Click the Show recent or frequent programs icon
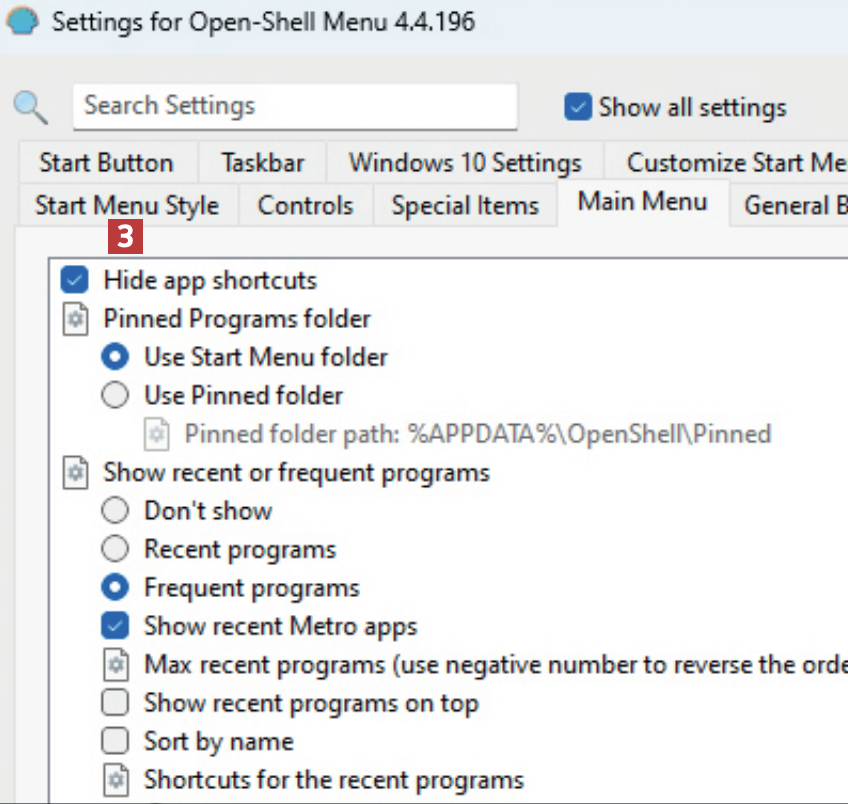The width and height of the screenshot is (848, 804). click(75, 472)
